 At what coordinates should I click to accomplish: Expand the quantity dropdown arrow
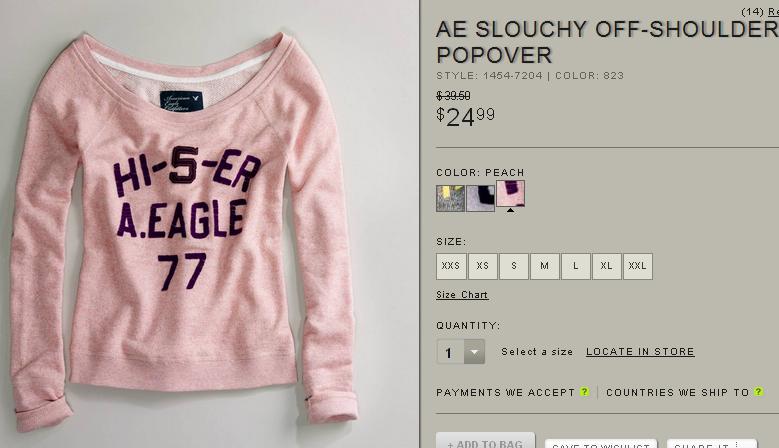[474, 352]
